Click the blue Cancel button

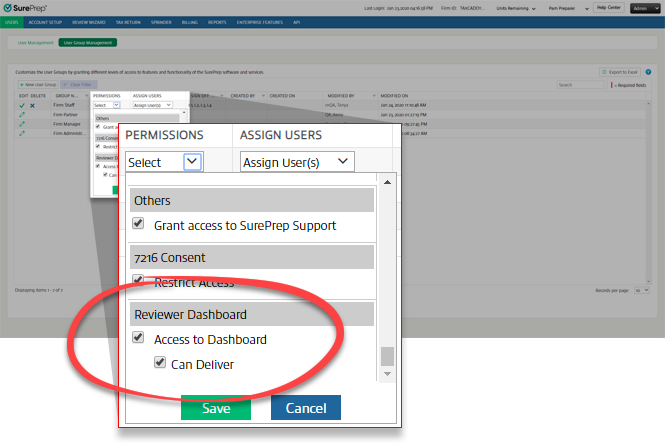pos(305,408)
